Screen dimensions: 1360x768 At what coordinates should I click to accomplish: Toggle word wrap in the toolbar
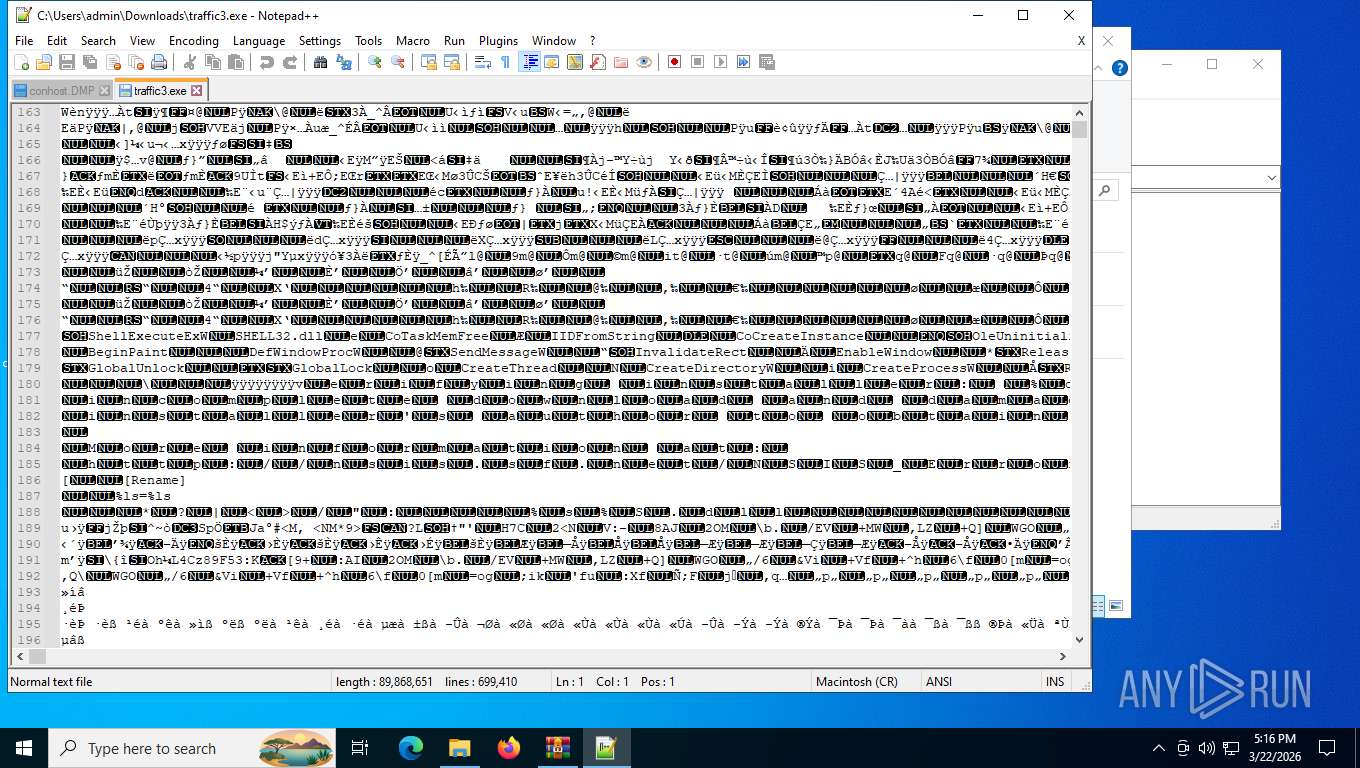(x=483, y=62)
